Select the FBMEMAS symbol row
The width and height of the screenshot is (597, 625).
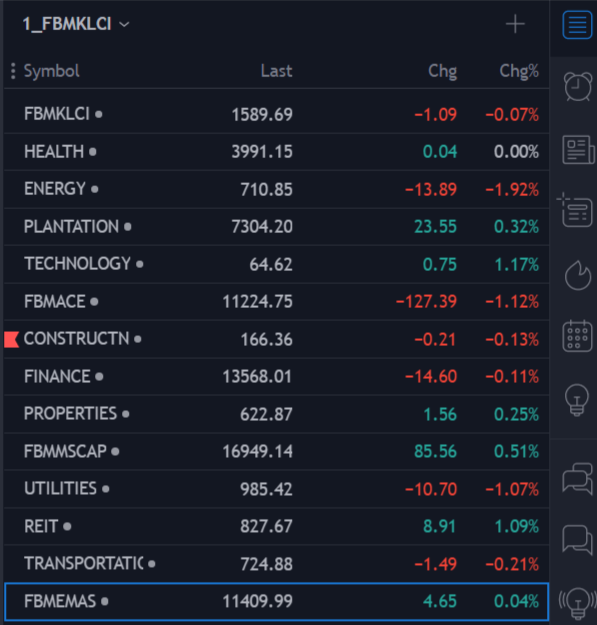coord(277,601)
